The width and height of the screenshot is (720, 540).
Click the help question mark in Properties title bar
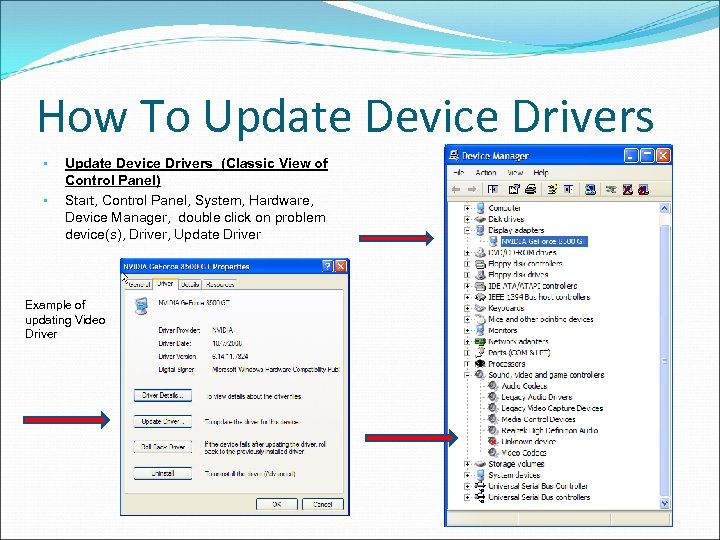click(x=327, y=266)
